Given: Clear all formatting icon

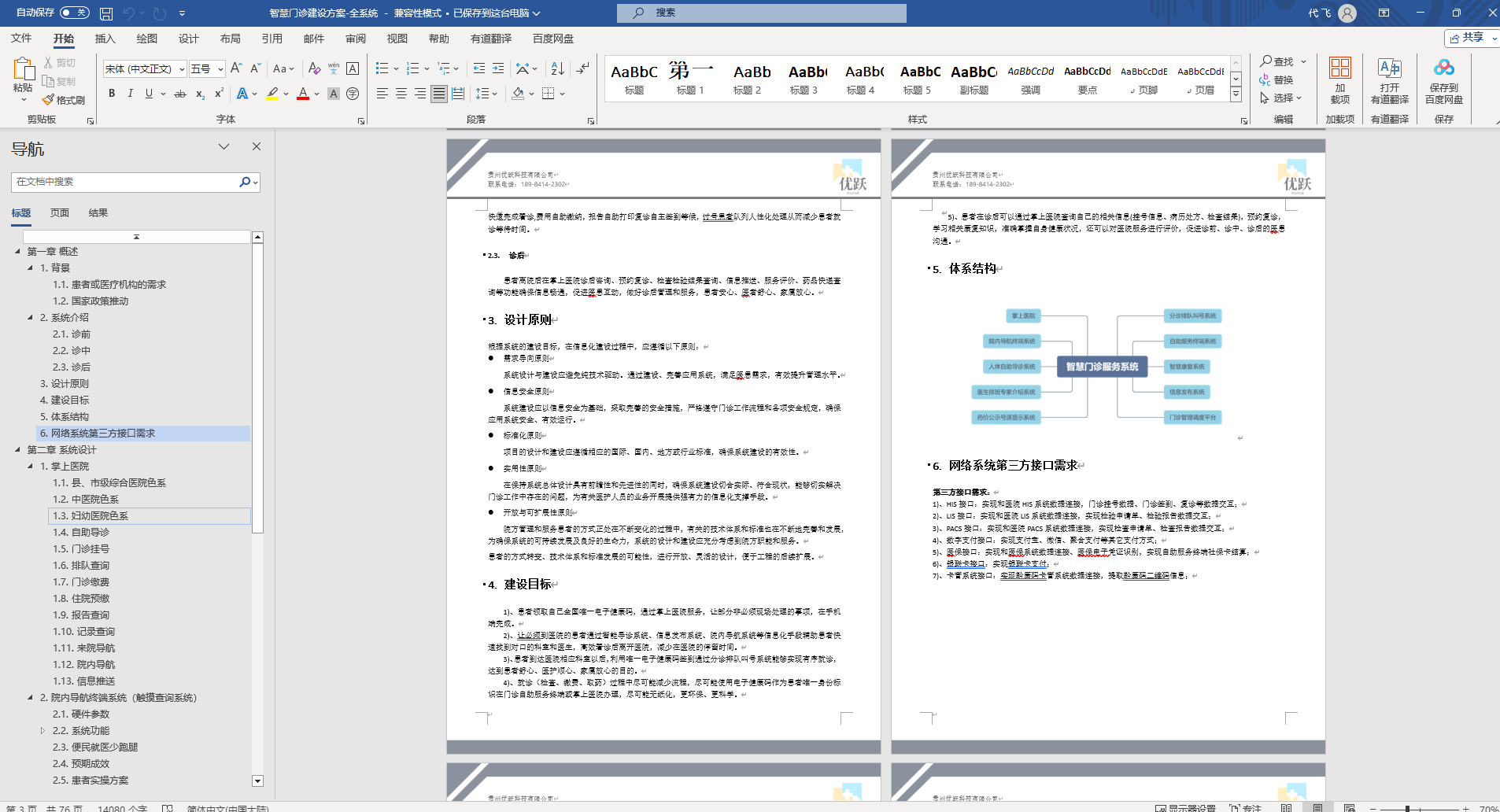Looking at the screenshot, I should pos(314,68).
